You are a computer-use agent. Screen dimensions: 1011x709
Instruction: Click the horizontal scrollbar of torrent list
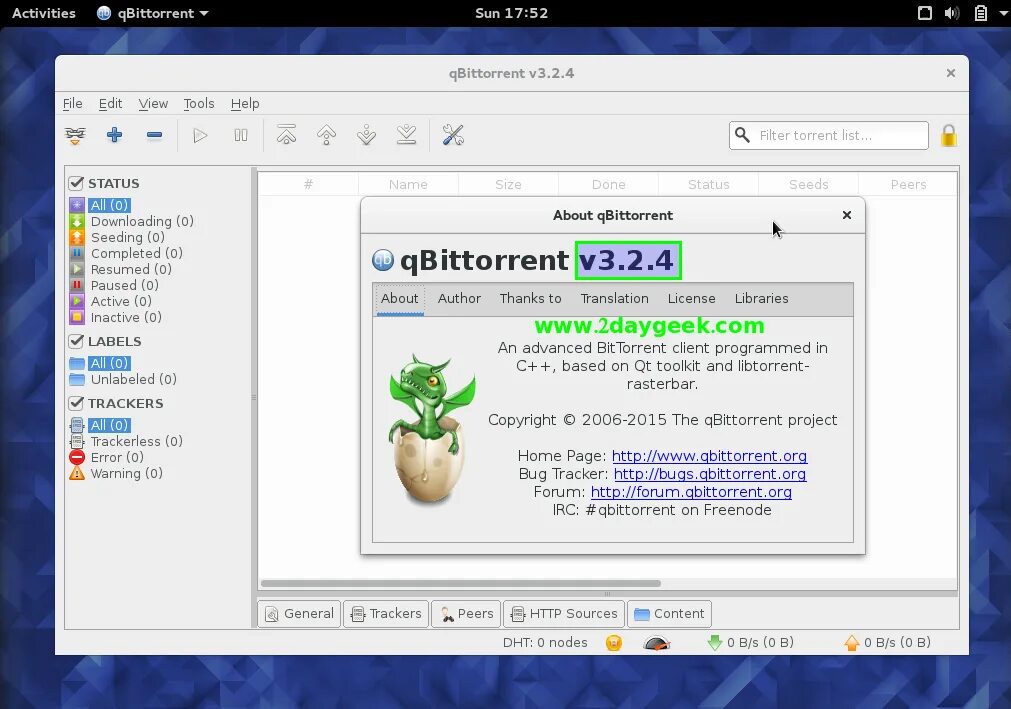[x=461, y=583]
